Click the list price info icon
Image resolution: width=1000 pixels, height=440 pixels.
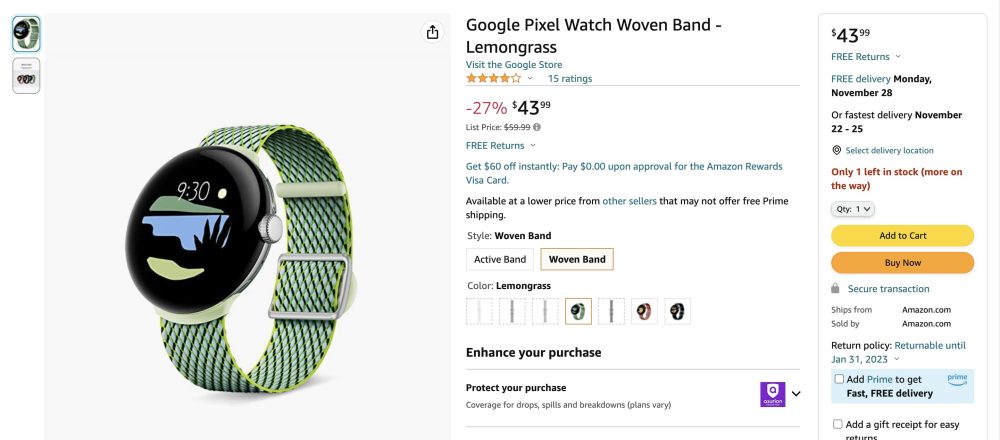537,127
